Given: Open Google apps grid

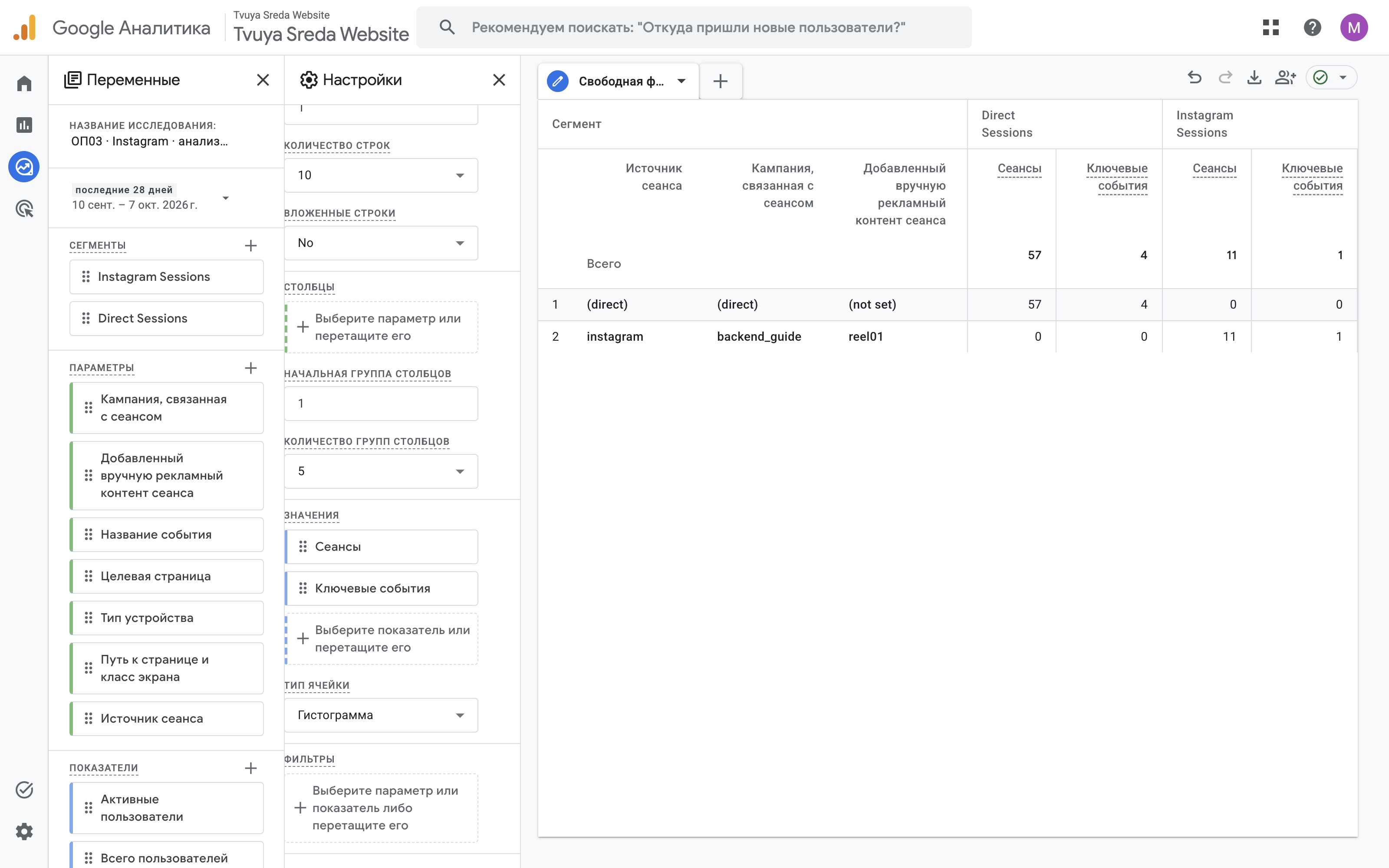Looking at the screenshot, I should point(1271,27).
